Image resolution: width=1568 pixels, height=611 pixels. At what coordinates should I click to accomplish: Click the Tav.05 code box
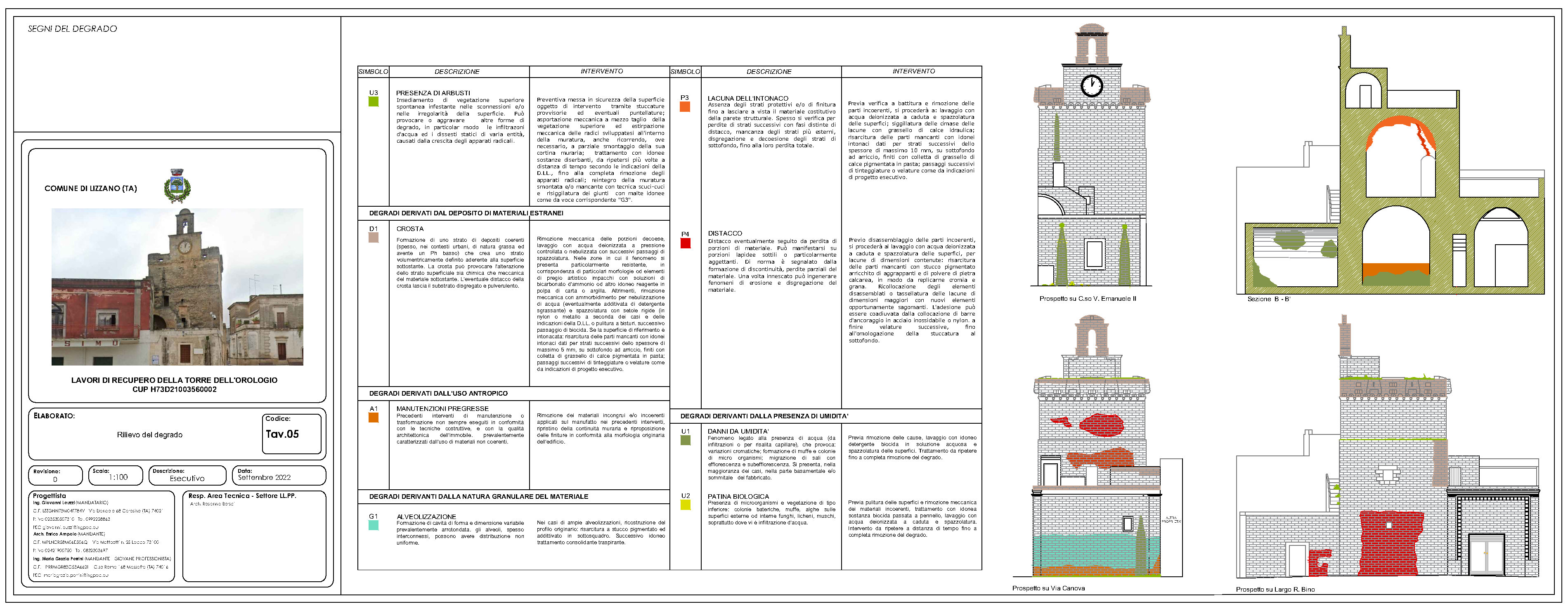291,434
